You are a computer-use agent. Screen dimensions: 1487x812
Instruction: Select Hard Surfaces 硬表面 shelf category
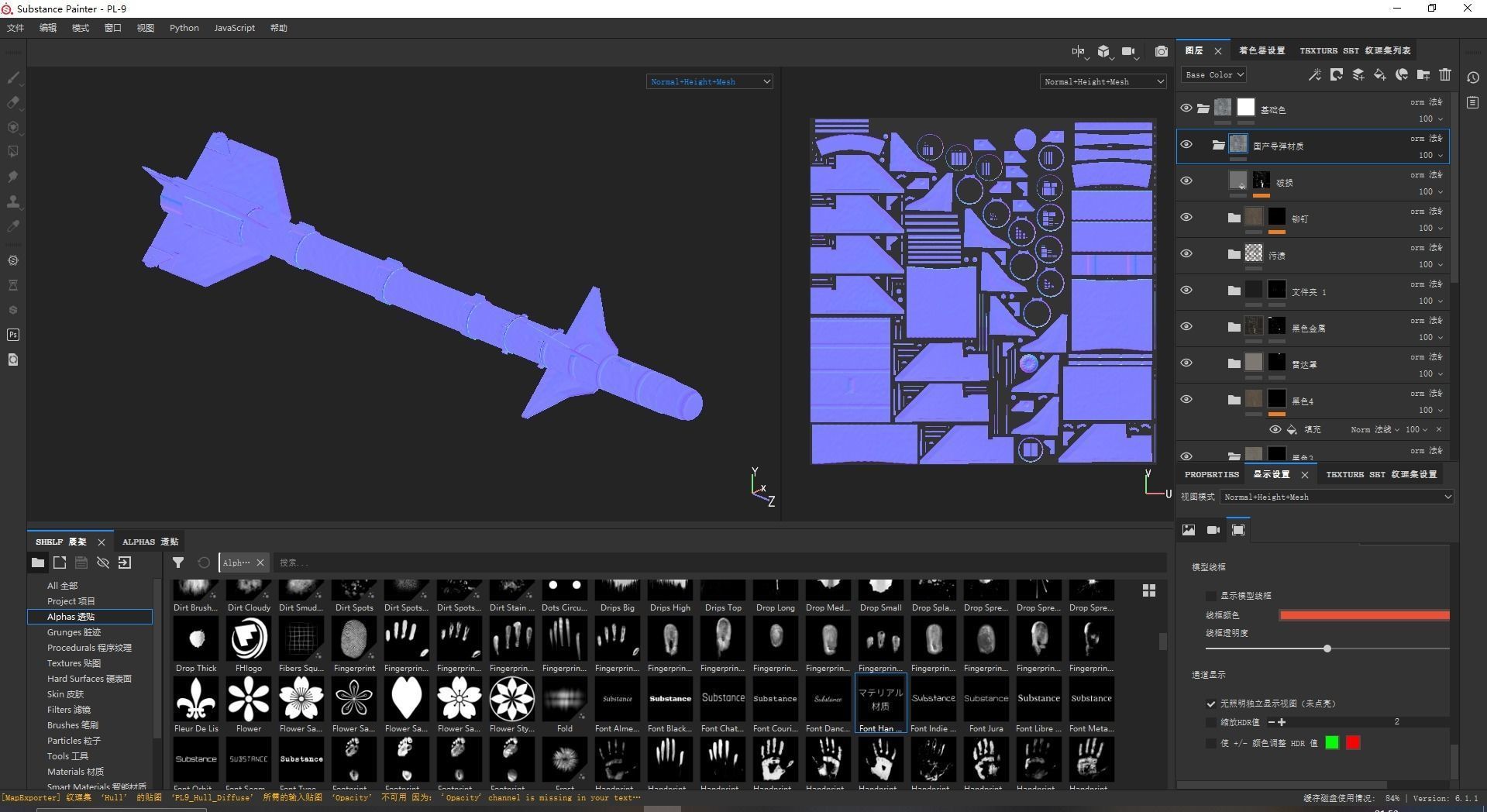[89, 679]
